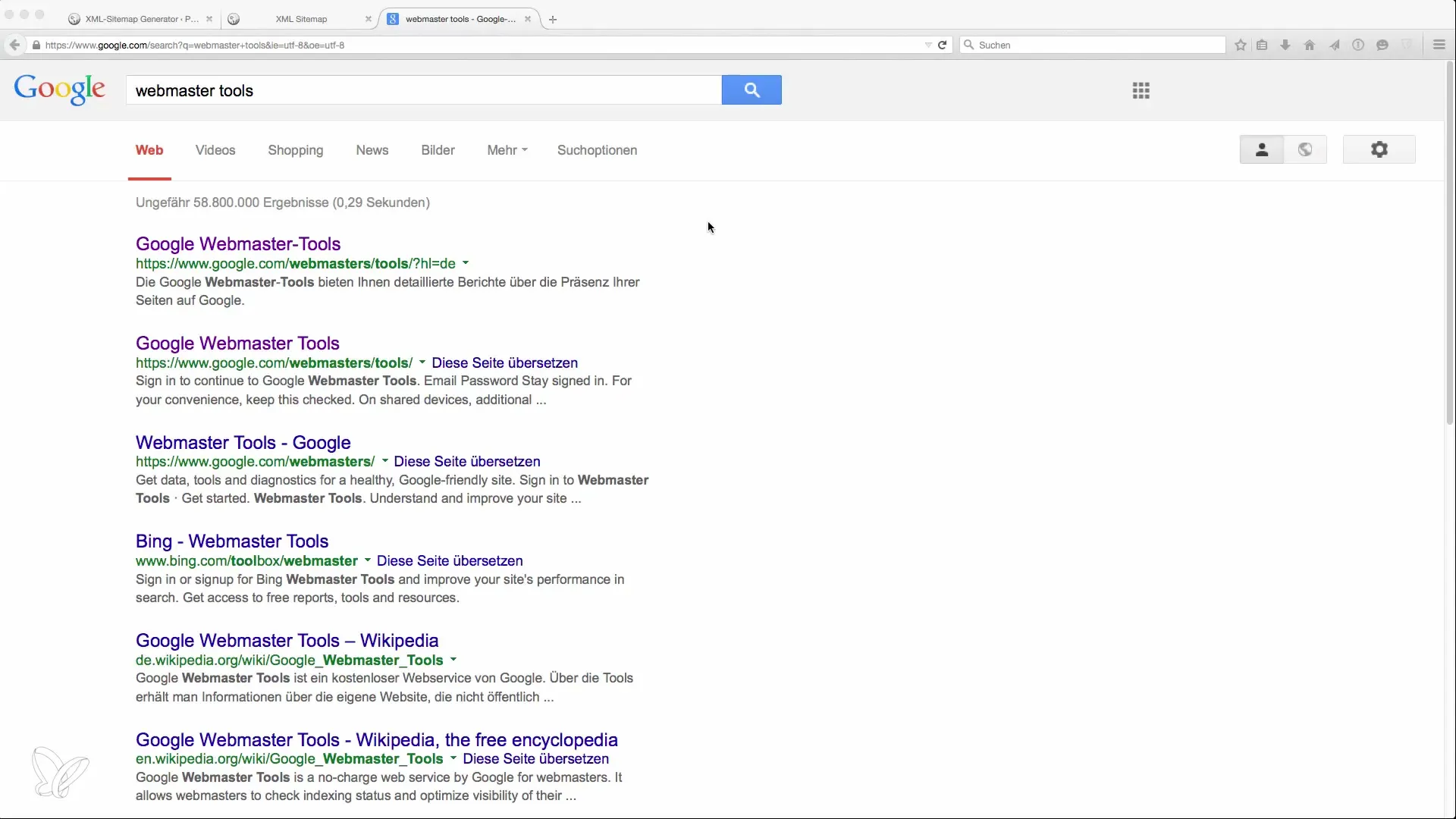
Task: Open the downloads arrow icon
Action: point(1285,45)
